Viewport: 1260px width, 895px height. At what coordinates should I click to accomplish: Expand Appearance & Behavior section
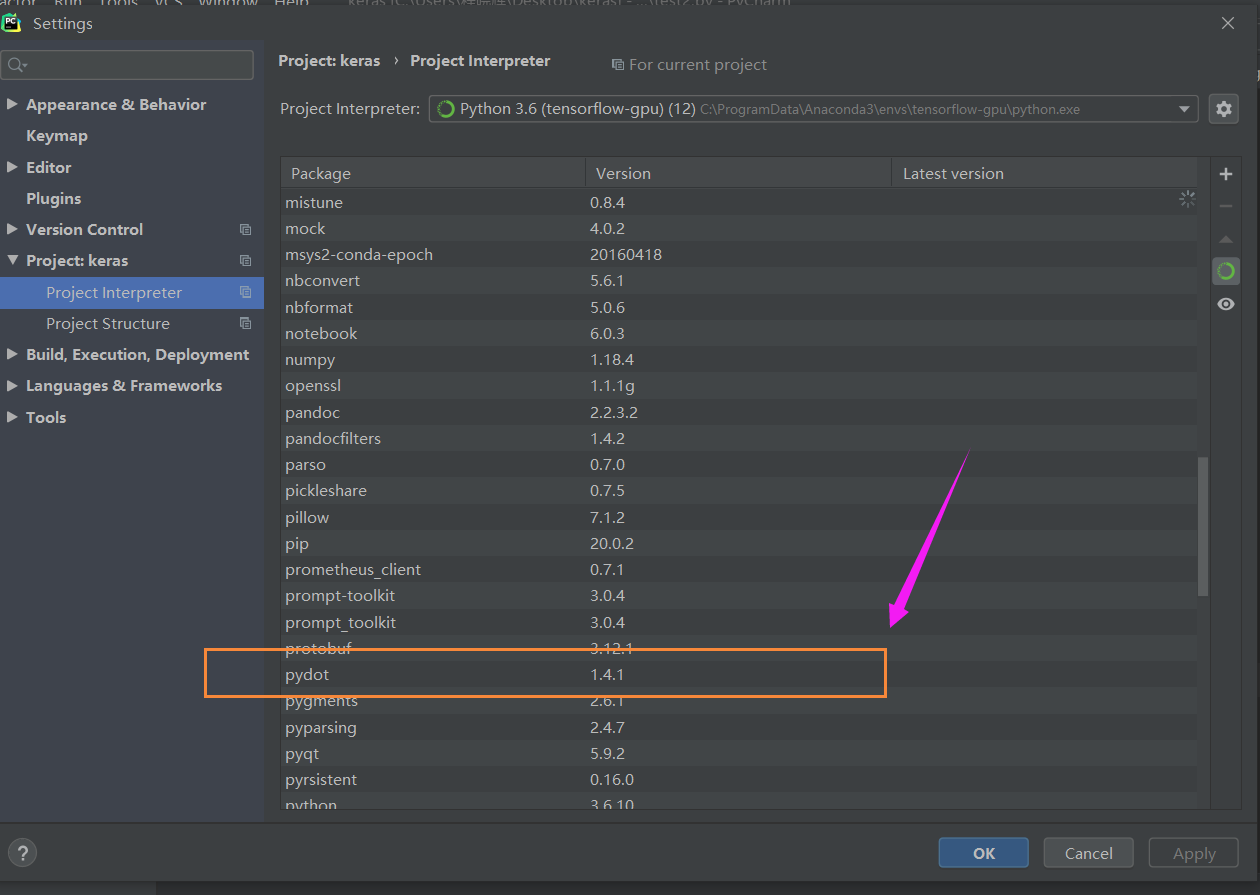(x=12, y=104)
